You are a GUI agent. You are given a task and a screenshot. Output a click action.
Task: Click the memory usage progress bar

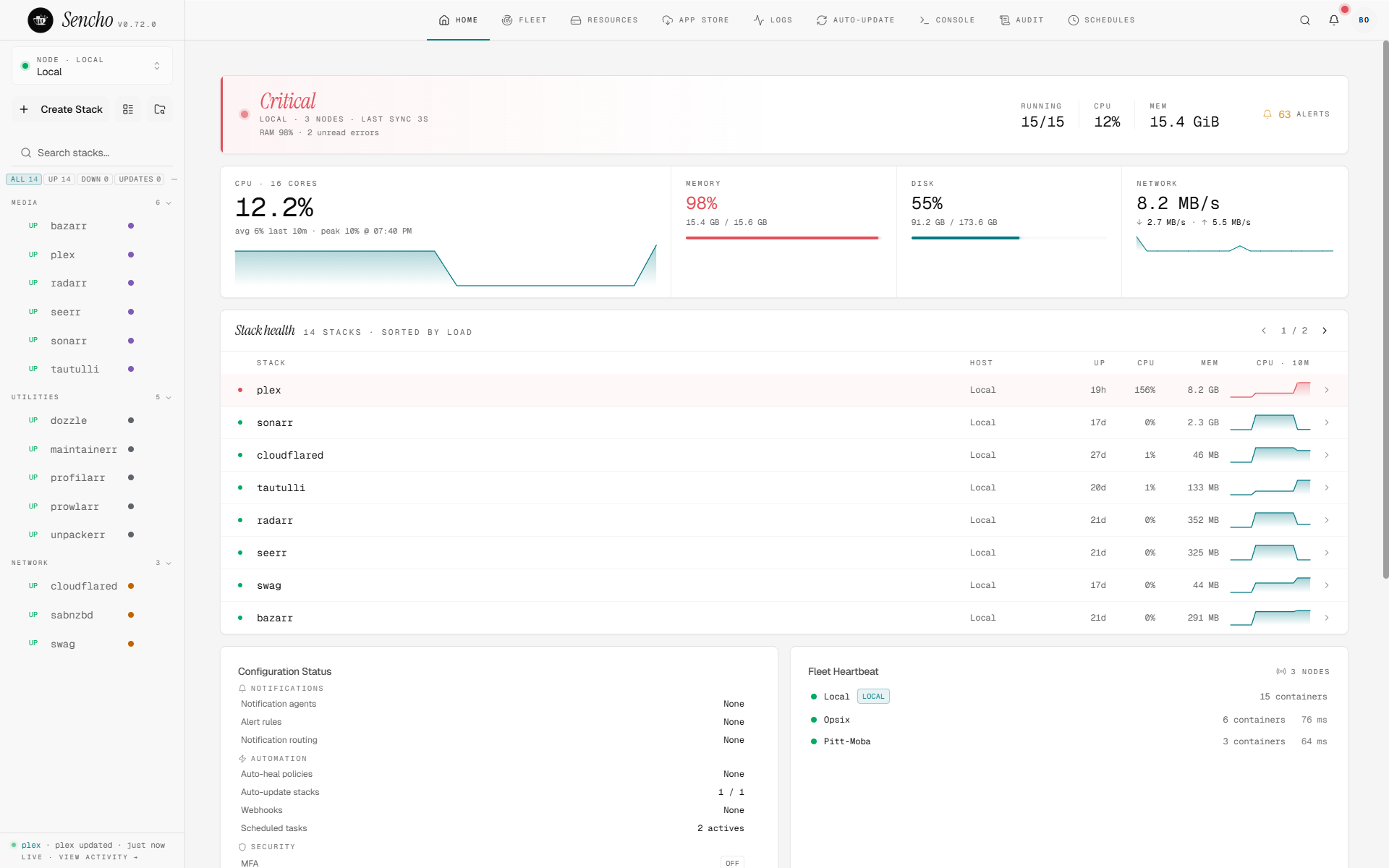(x=783, y=237)
